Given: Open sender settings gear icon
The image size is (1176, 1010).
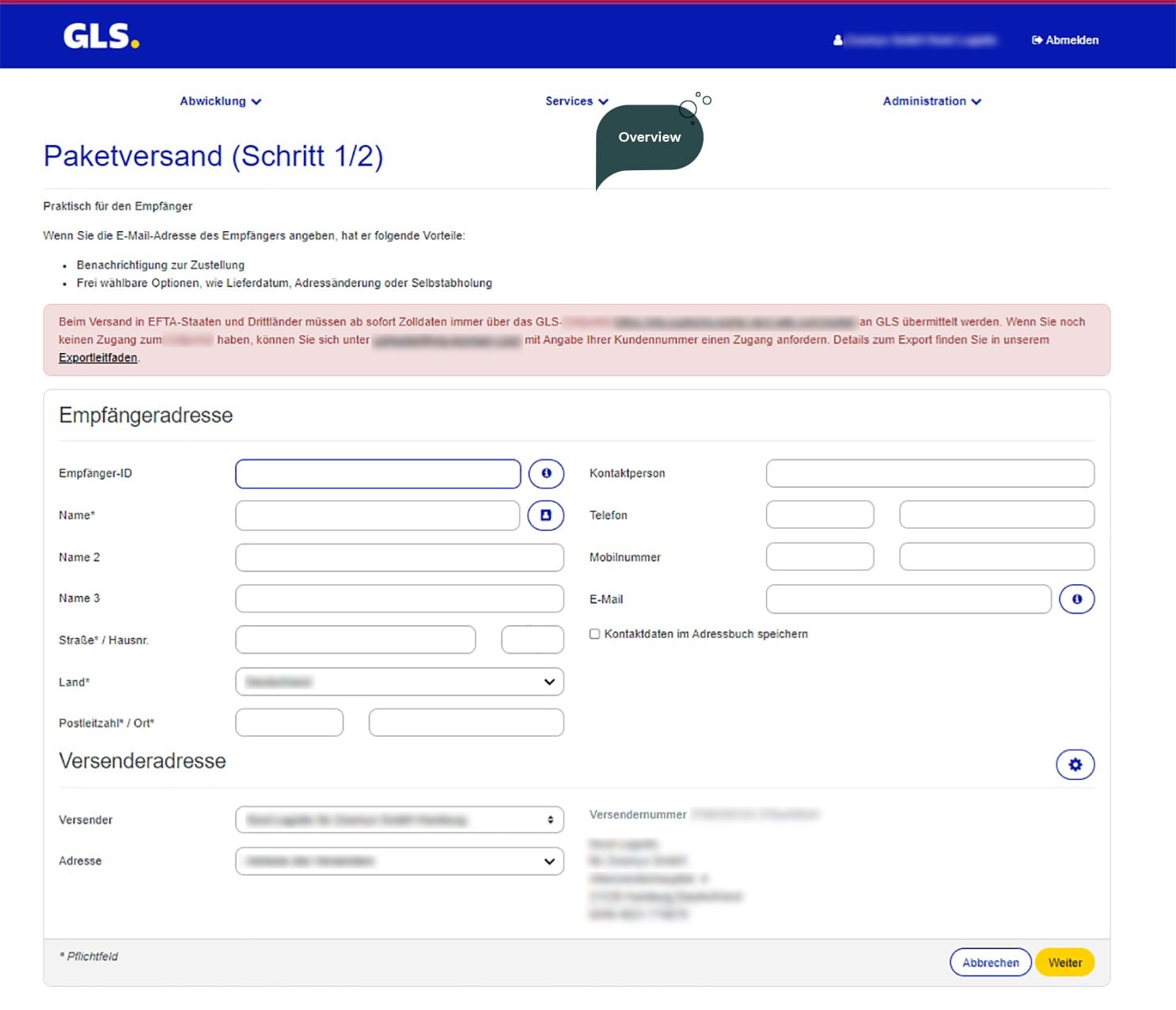Looking at the screenshot, I should [x=1075, y=765].
